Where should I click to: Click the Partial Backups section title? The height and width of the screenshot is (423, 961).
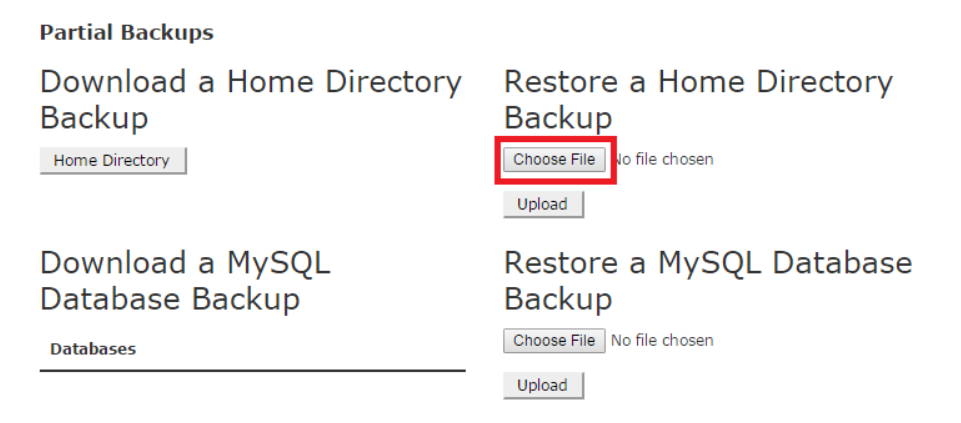click(127, 33)
